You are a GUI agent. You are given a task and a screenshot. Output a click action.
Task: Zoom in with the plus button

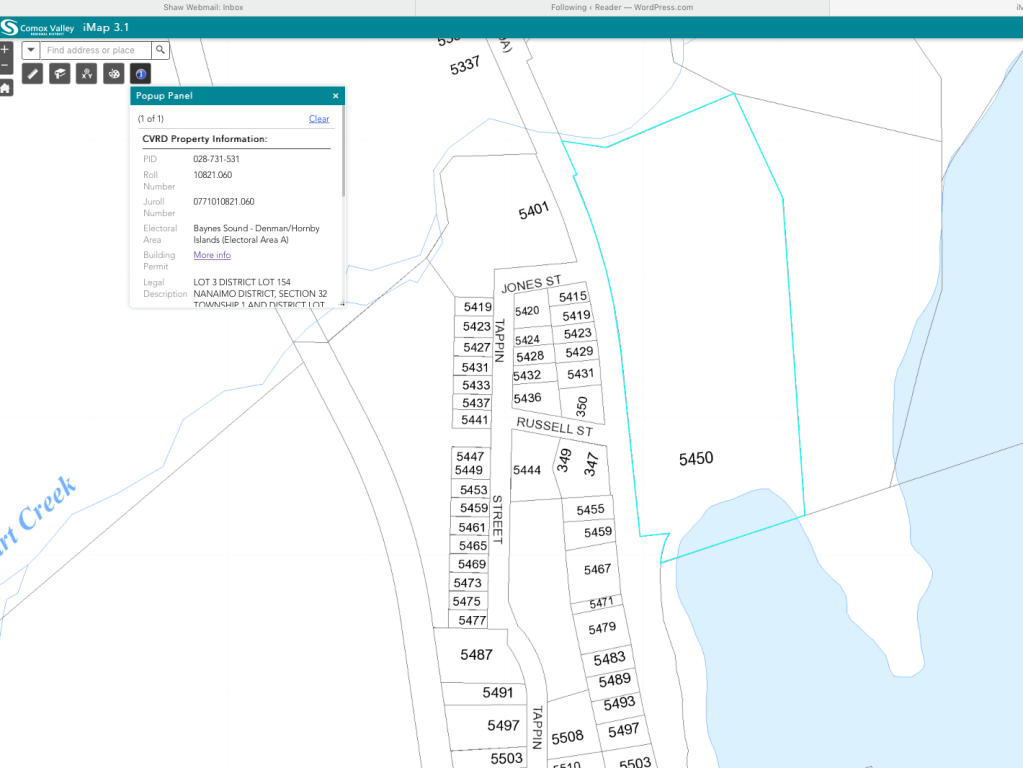(x=5, y=49)
